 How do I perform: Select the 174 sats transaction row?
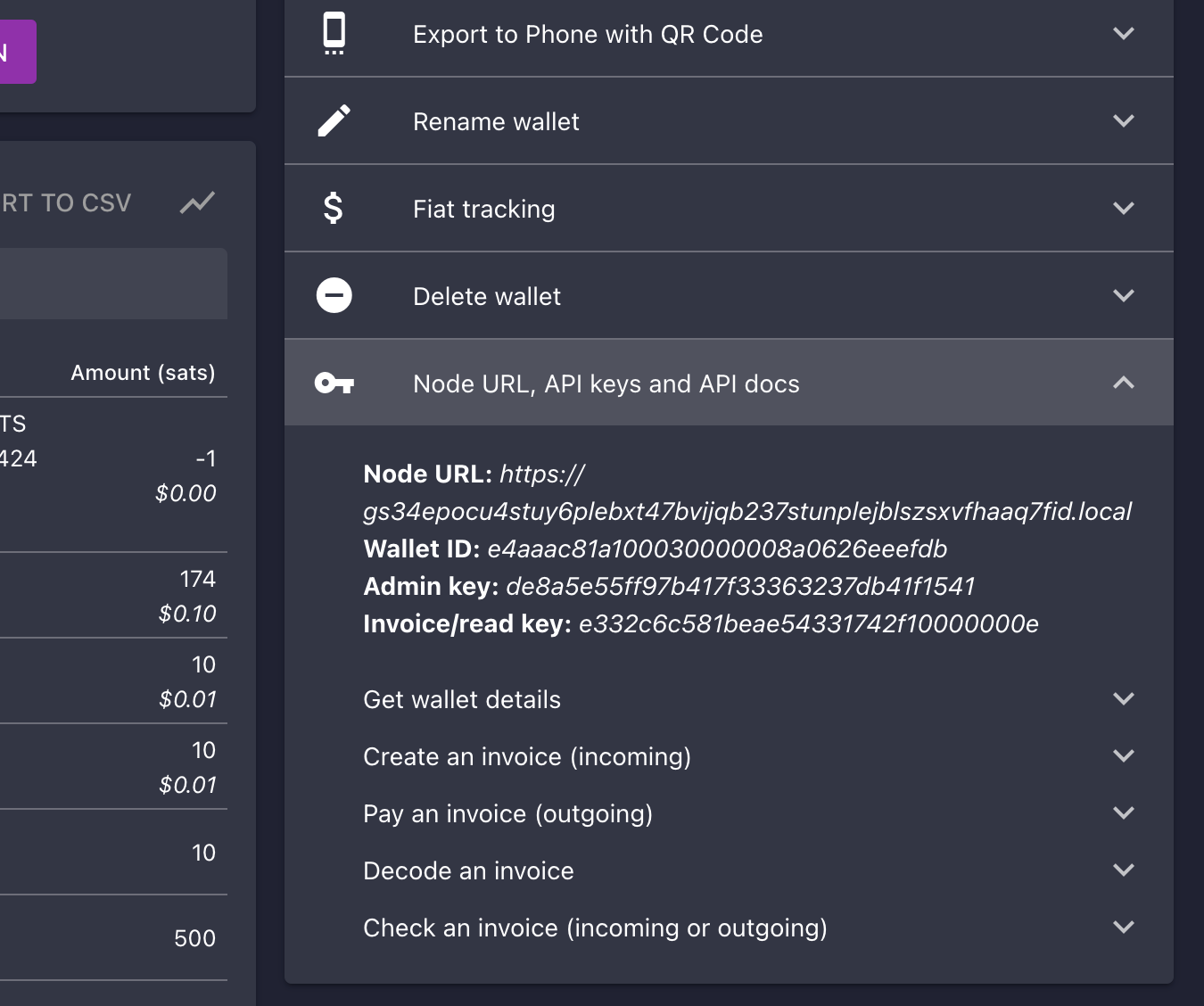click(116, 595)
